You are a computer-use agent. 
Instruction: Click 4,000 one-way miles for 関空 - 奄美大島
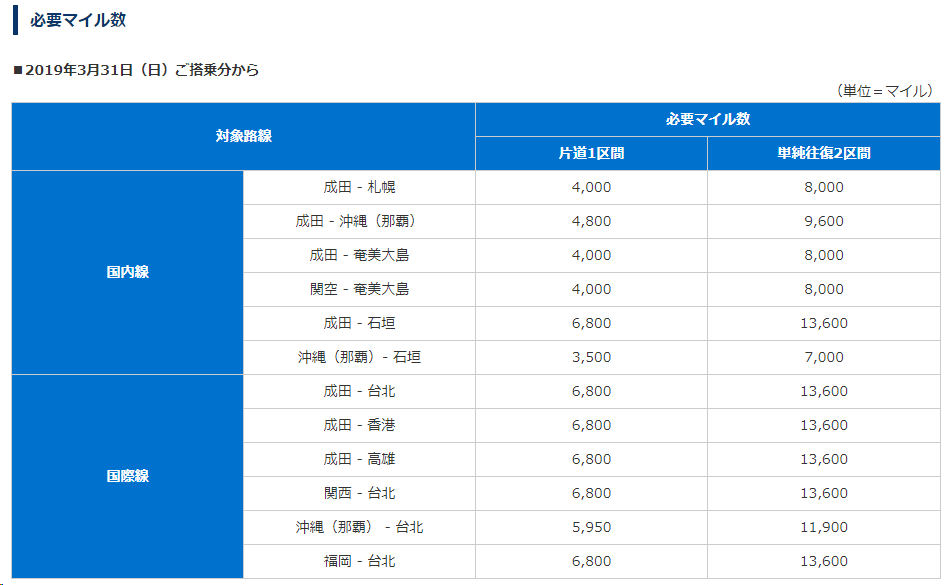(x=591, y=289)
